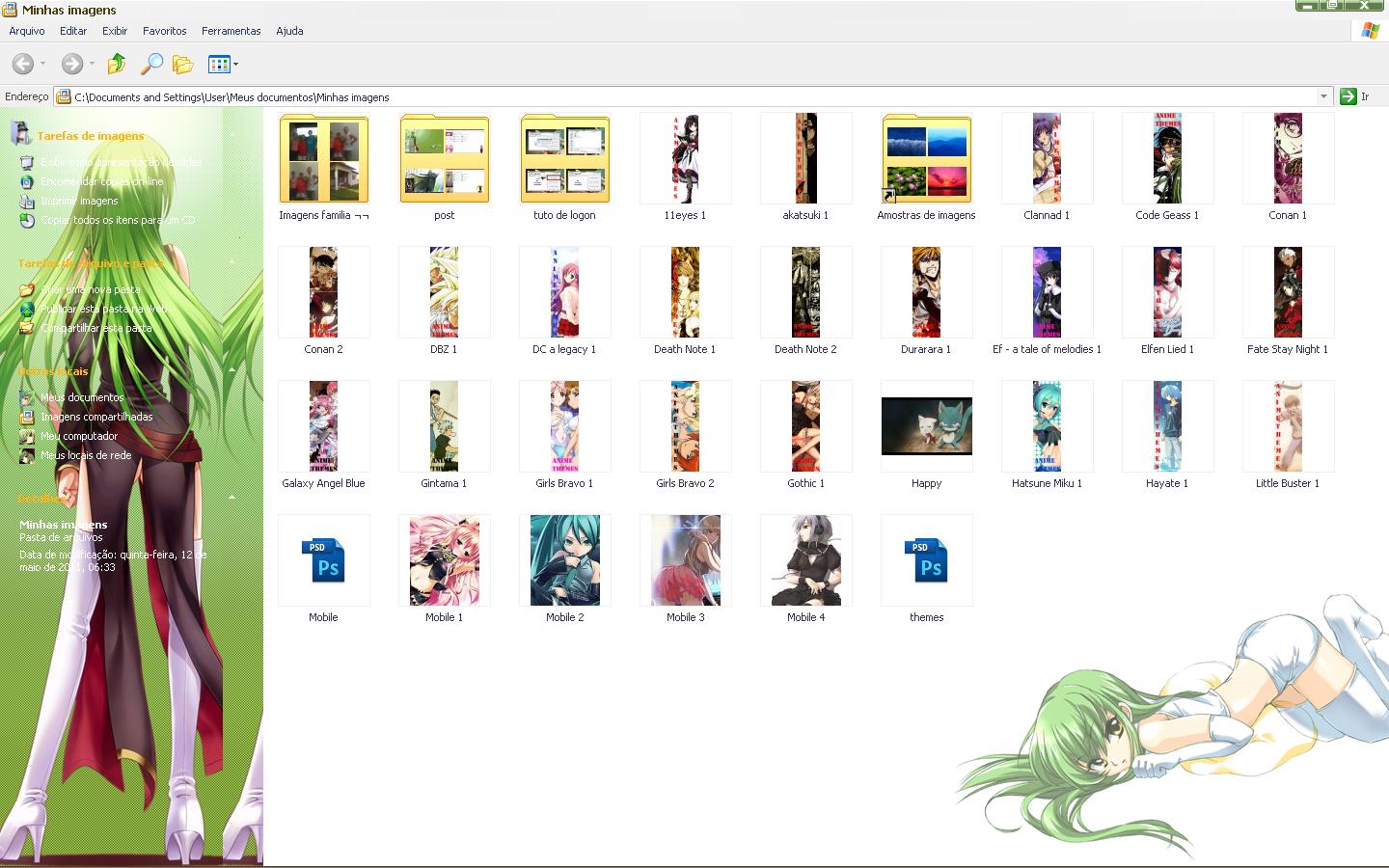Select the Amostras de imagens shortcut folder

[926, 158]
